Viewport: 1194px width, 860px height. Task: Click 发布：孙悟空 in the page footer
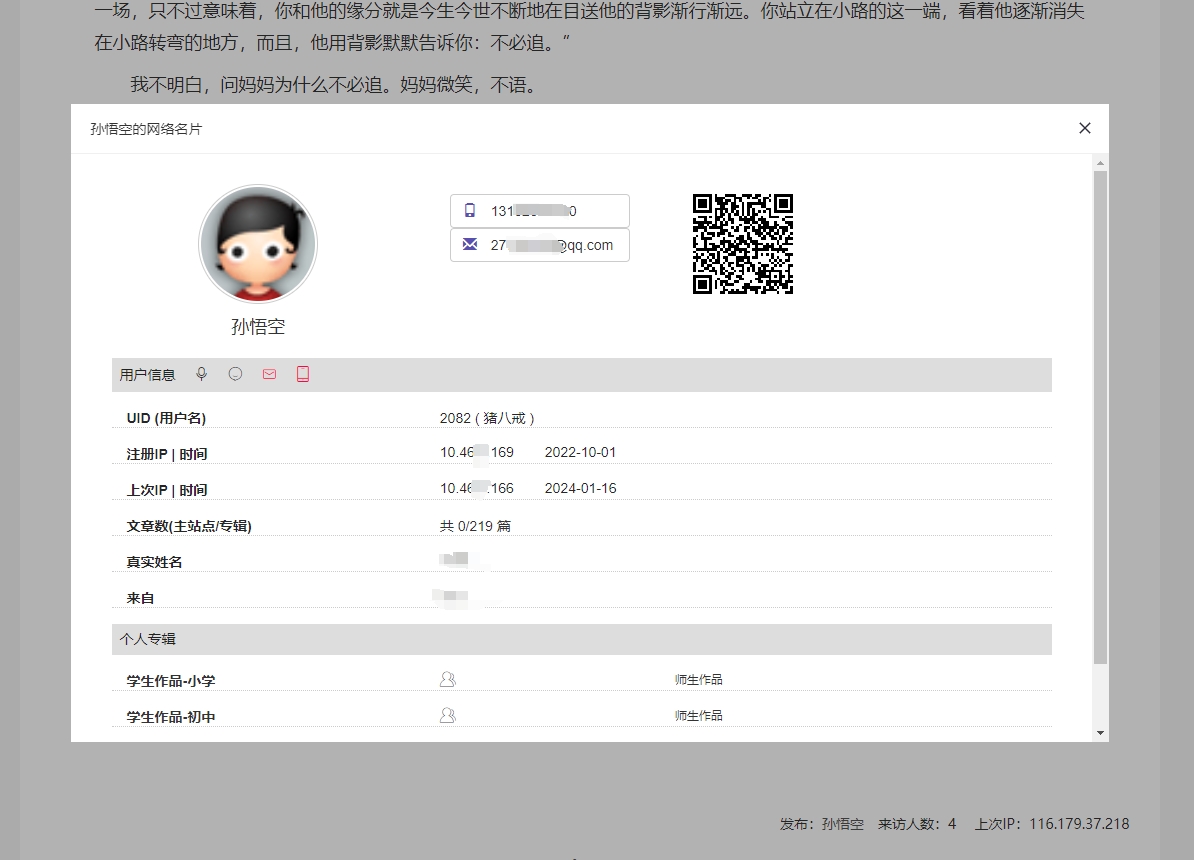coord(822,823)
